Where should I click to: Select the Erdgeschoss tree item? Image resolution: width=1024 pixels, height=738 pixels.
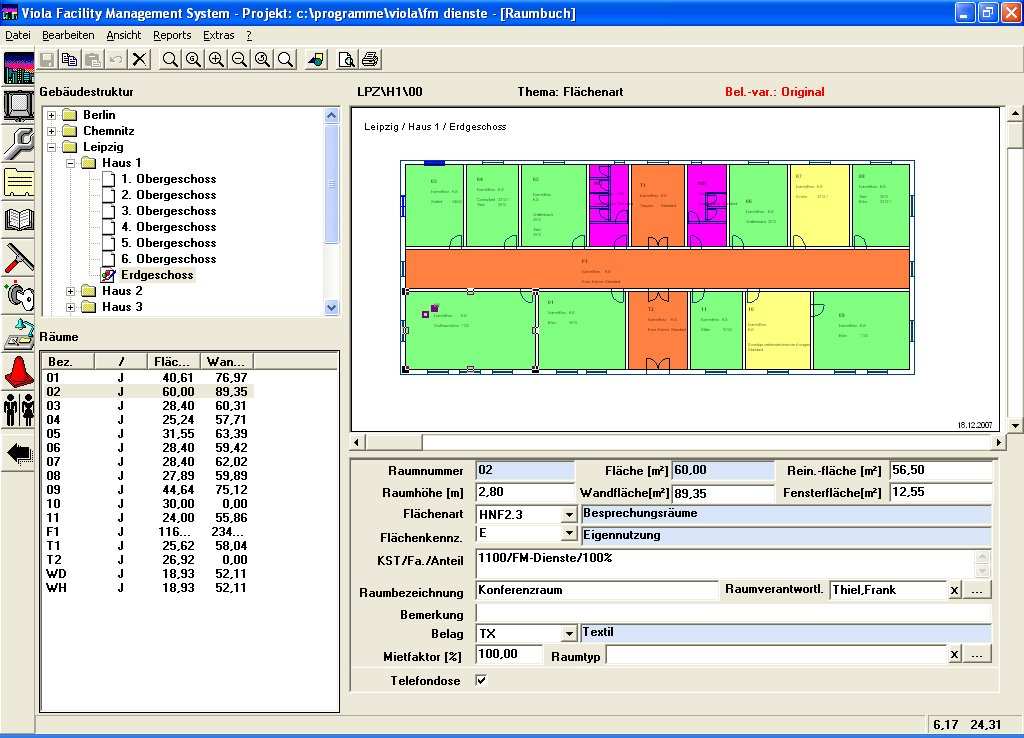157,275
